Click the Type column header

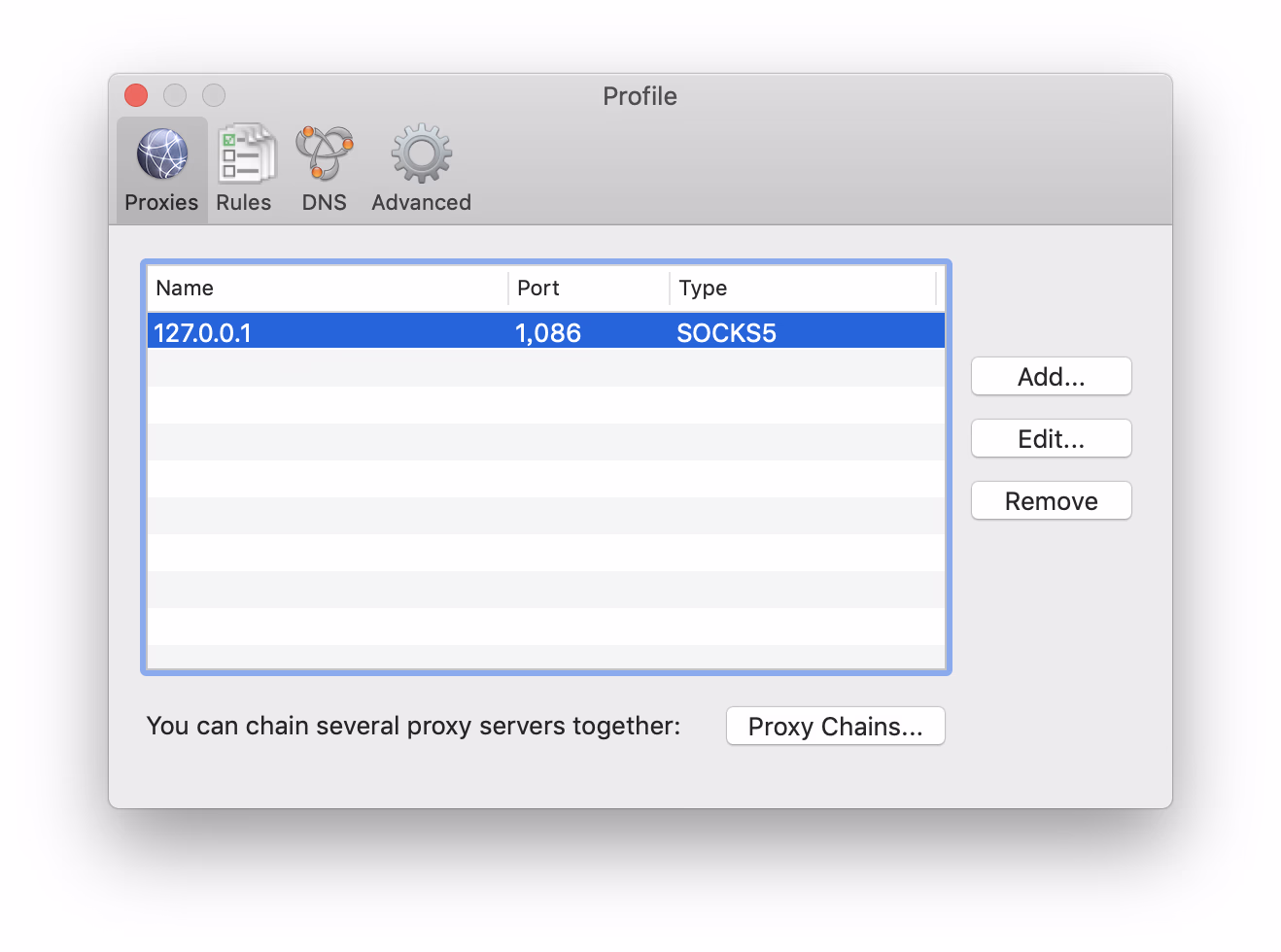click(x=703, y=289)
